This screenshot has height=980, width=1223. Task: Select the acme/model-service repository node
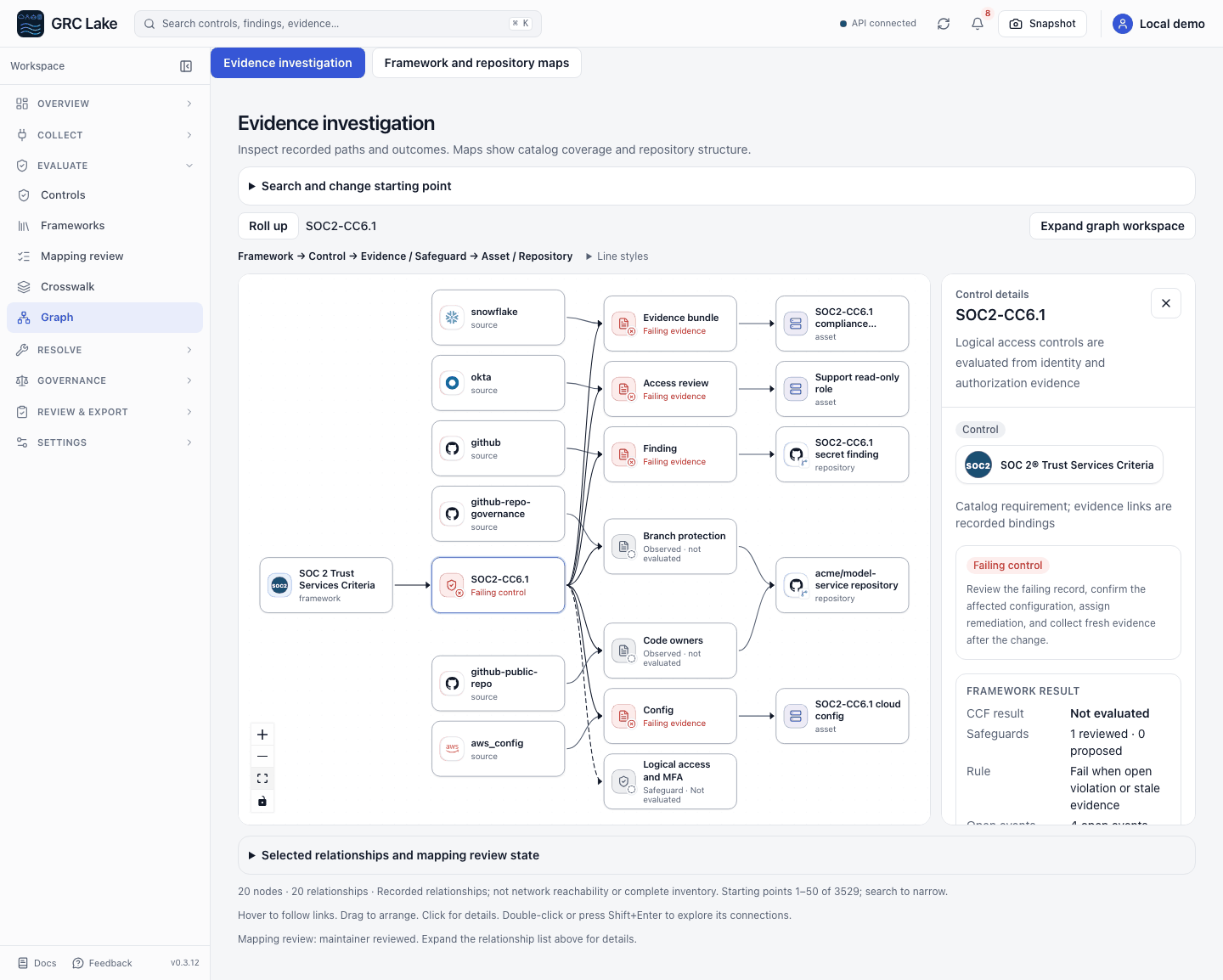click(843, 585)
